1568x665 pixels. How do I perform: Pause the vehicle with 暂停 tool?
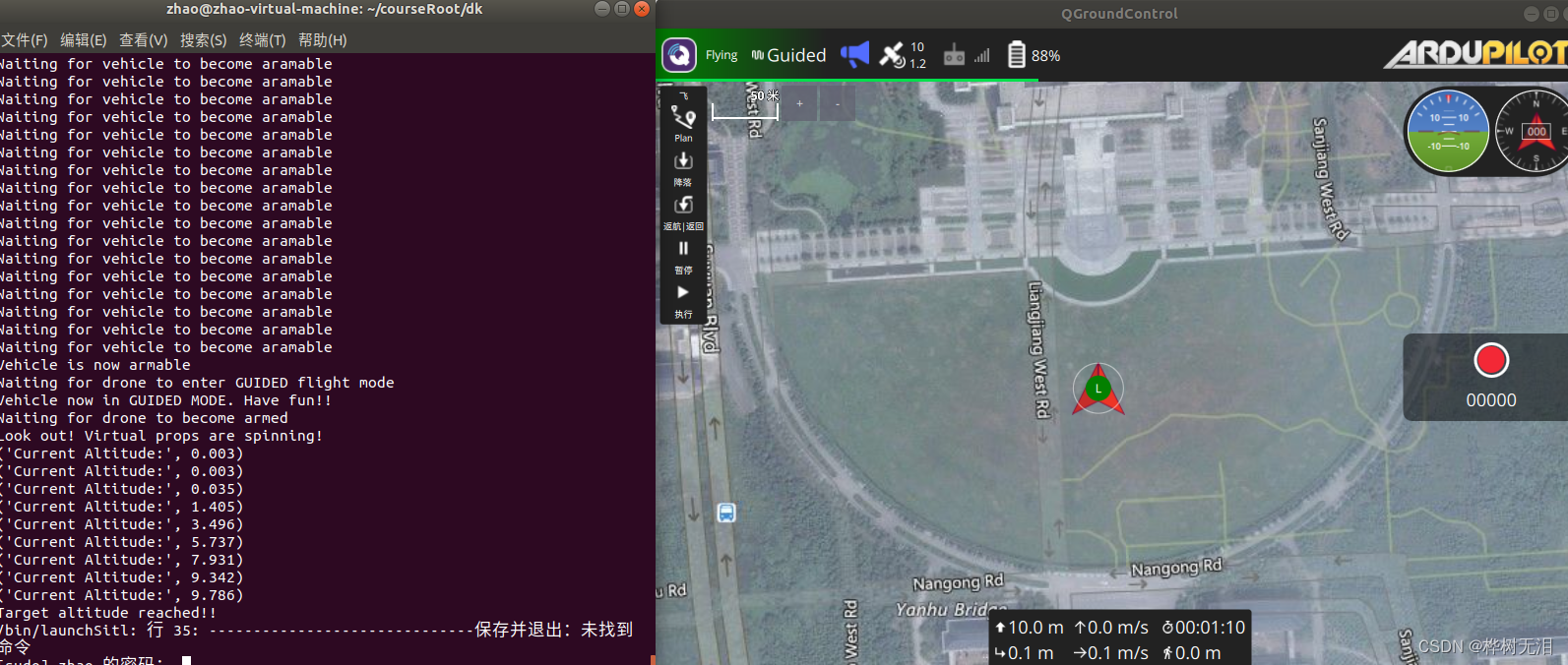click(x=683, y=257)
